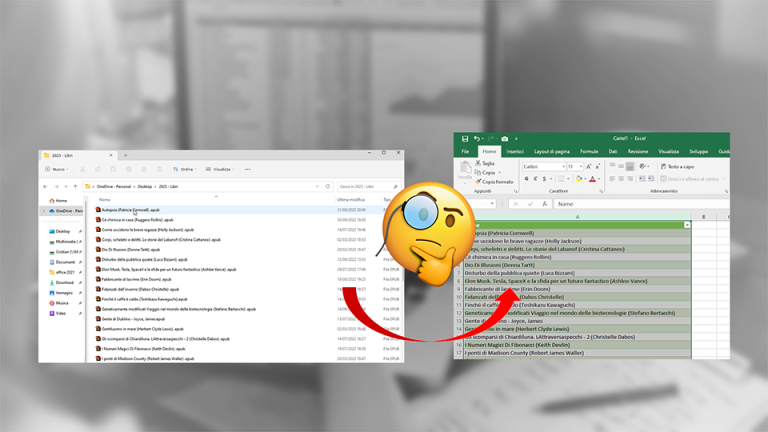This screenshot has width=768, height=432.
Task: Click the insert function fx icon
Action: pos(545,204)
